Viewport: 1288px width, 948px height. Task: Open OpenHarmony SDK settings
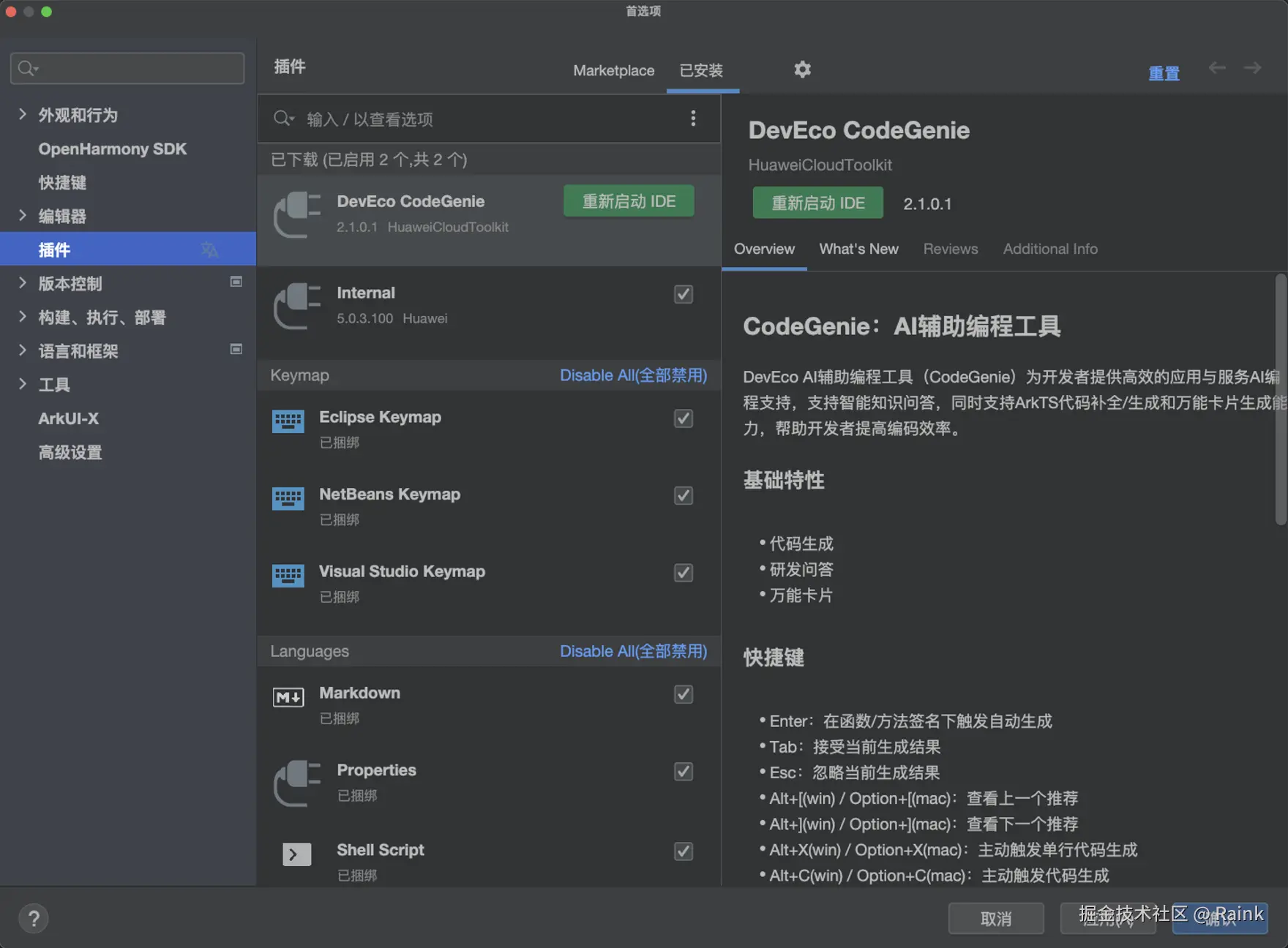113,148
